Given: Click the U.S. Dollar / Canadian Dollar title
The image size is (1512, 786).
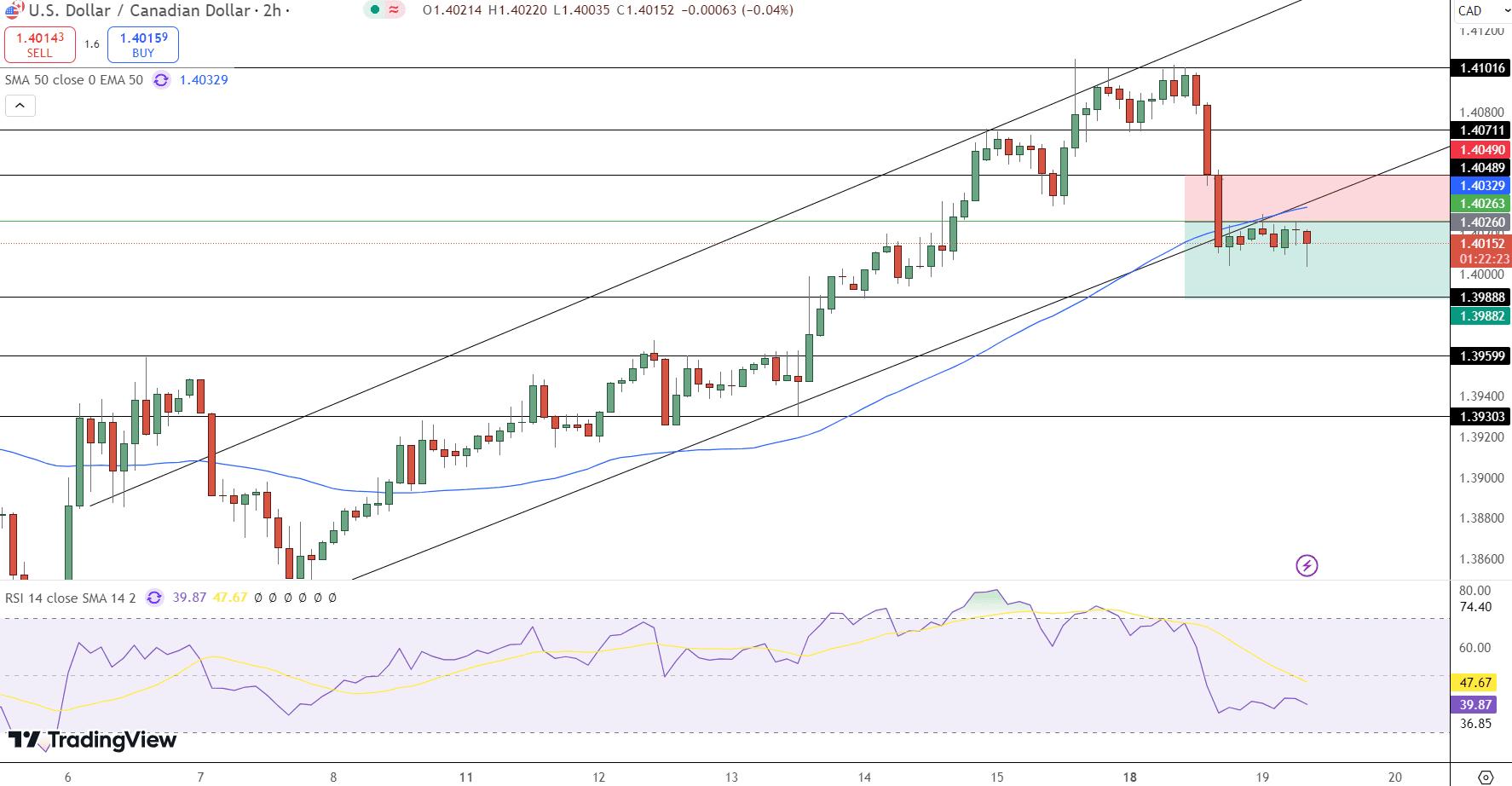Looking at the screenshot, I should [x=140, y=10].
